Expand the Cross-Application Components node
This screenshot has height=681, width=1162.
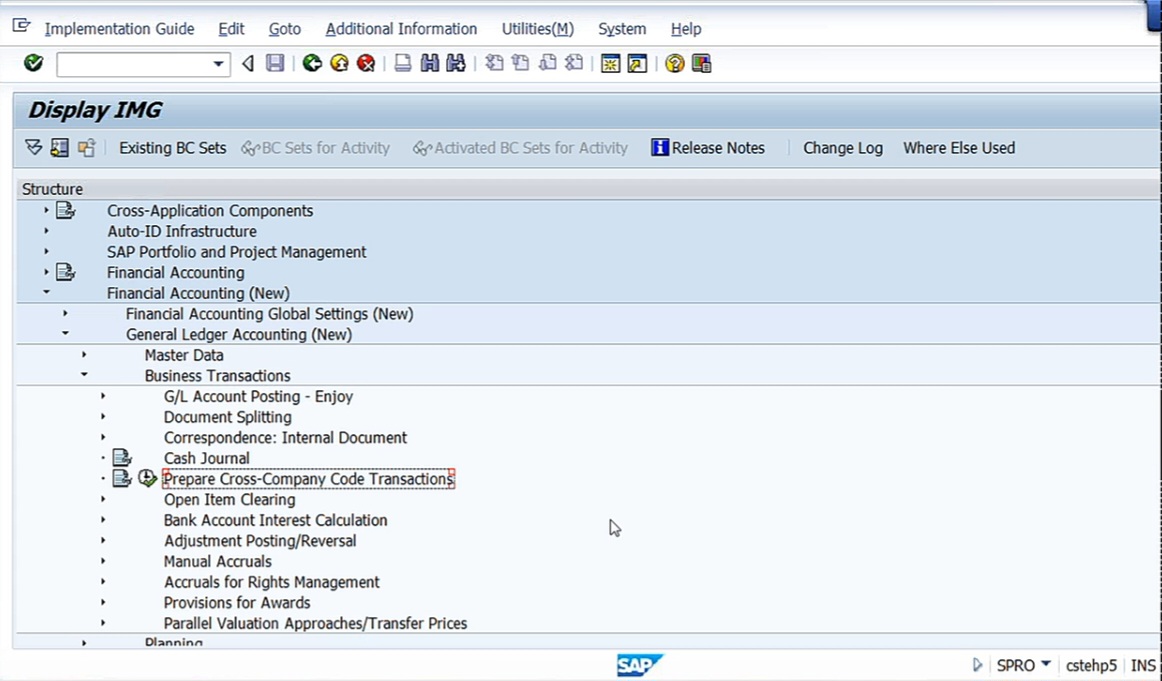point(46,210)
